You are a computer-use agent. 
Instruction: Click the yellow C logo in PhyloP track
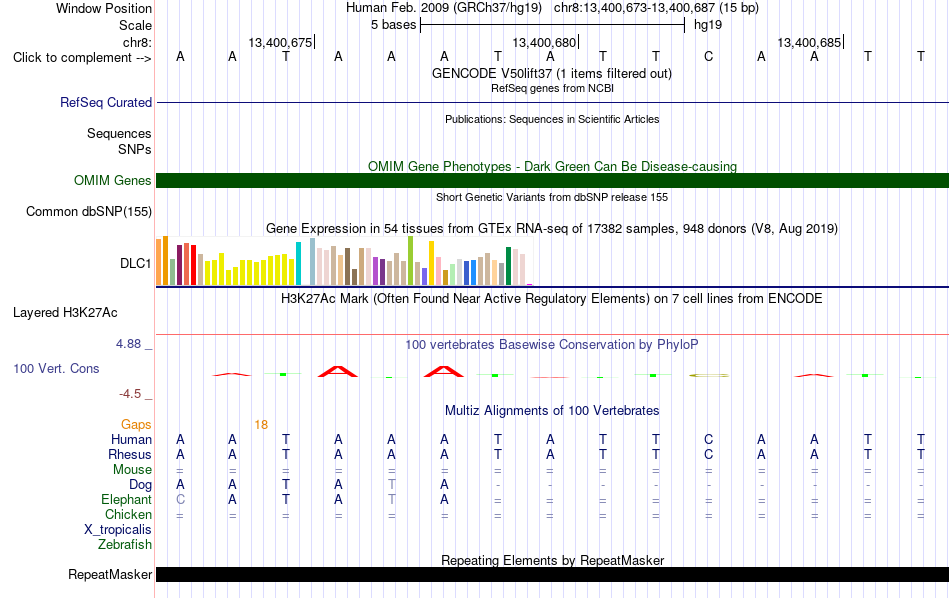point(709,376)
